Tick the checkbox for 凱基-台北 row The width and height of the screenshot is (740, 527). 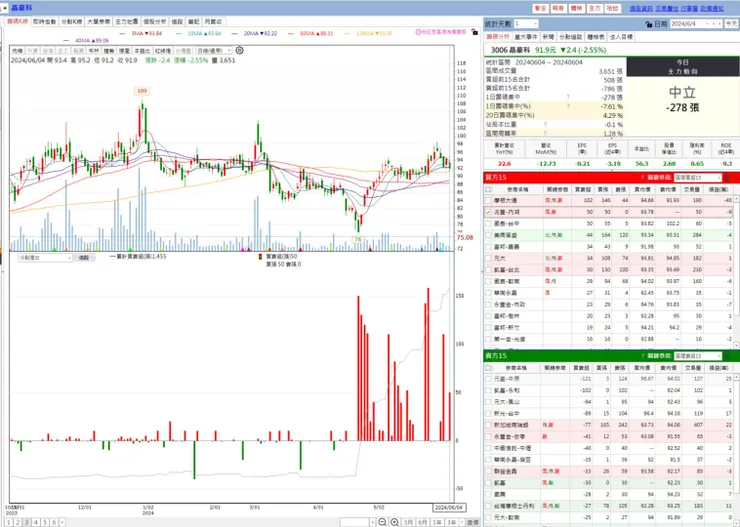pyautogui.click(x=488, y=270)
